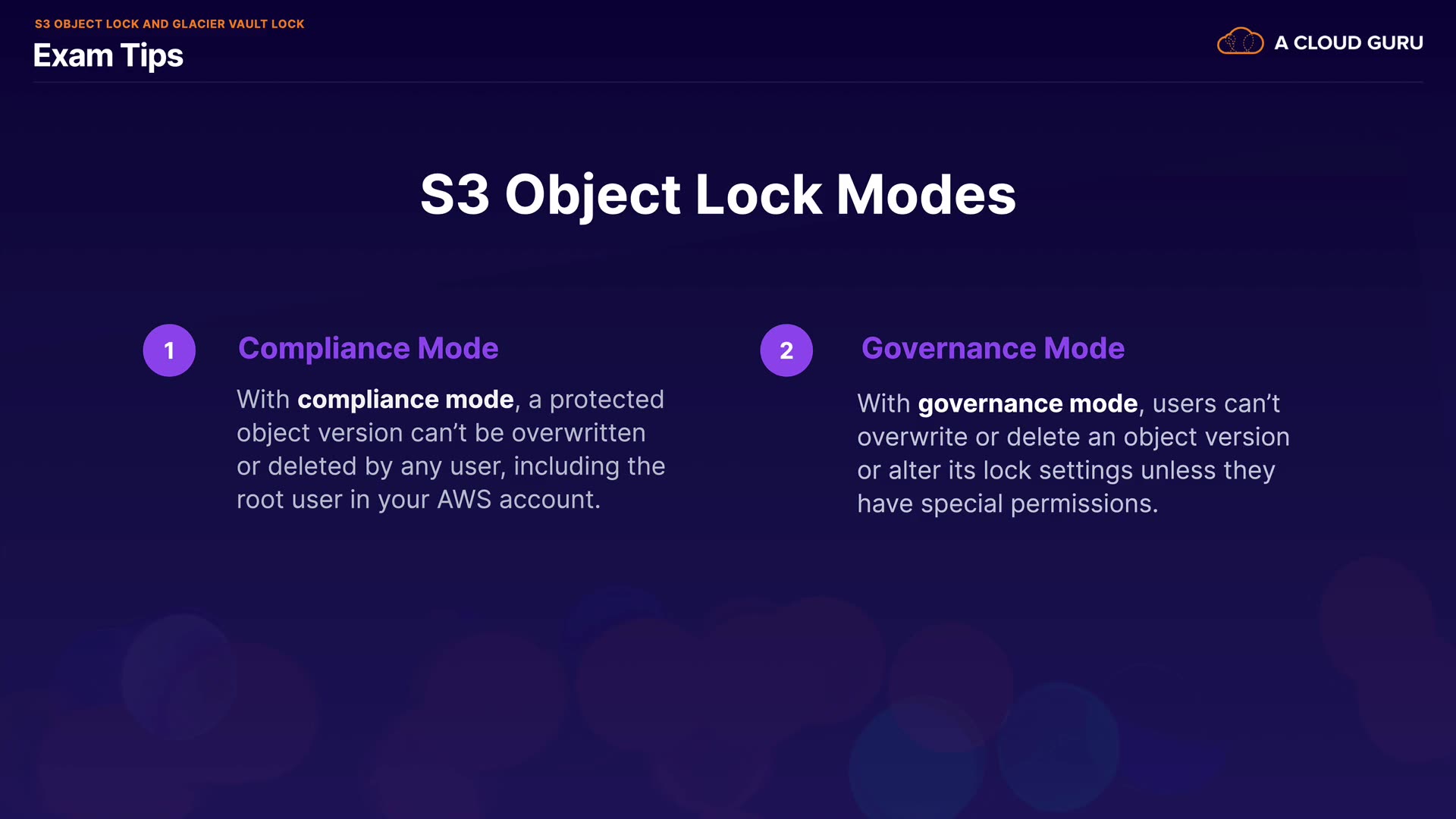Click the word "Object" in the main slide title

tap(592, 195)
